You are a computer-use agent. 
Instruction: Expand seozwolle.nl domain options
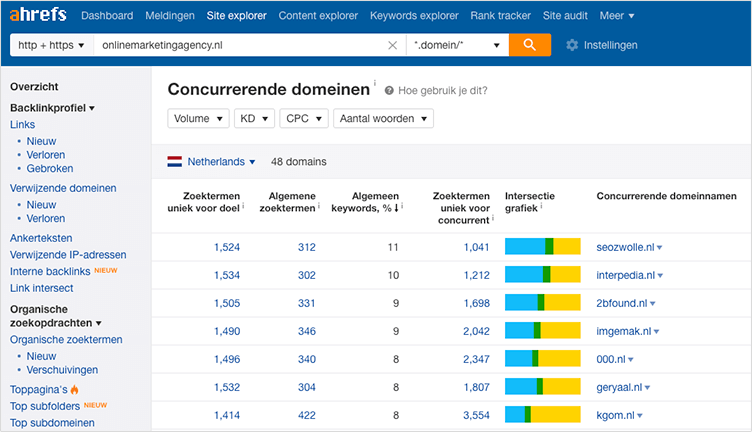pos(659,248)
